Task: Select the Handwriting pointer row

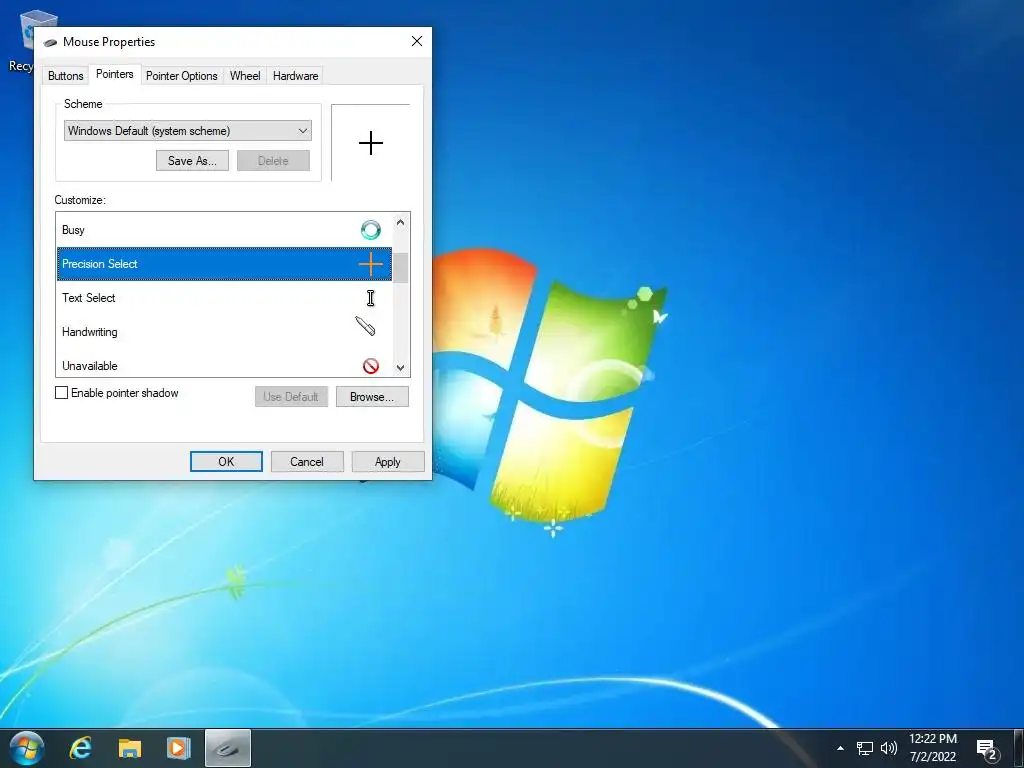Action: (x=224, y=332)
